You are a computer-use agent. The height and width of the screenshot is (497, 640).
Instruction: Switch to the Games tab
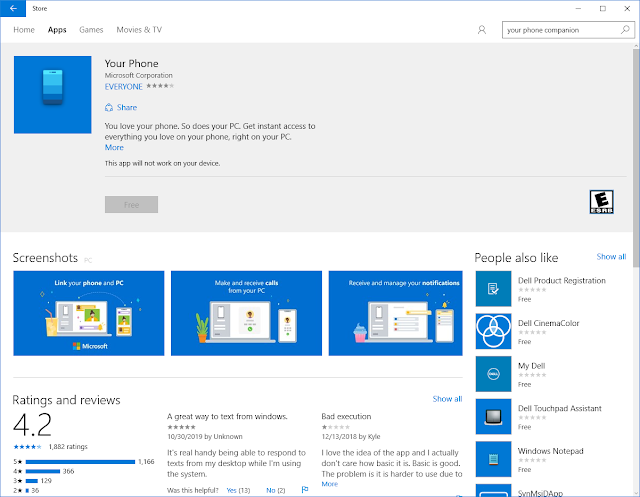tap(91, 30)
